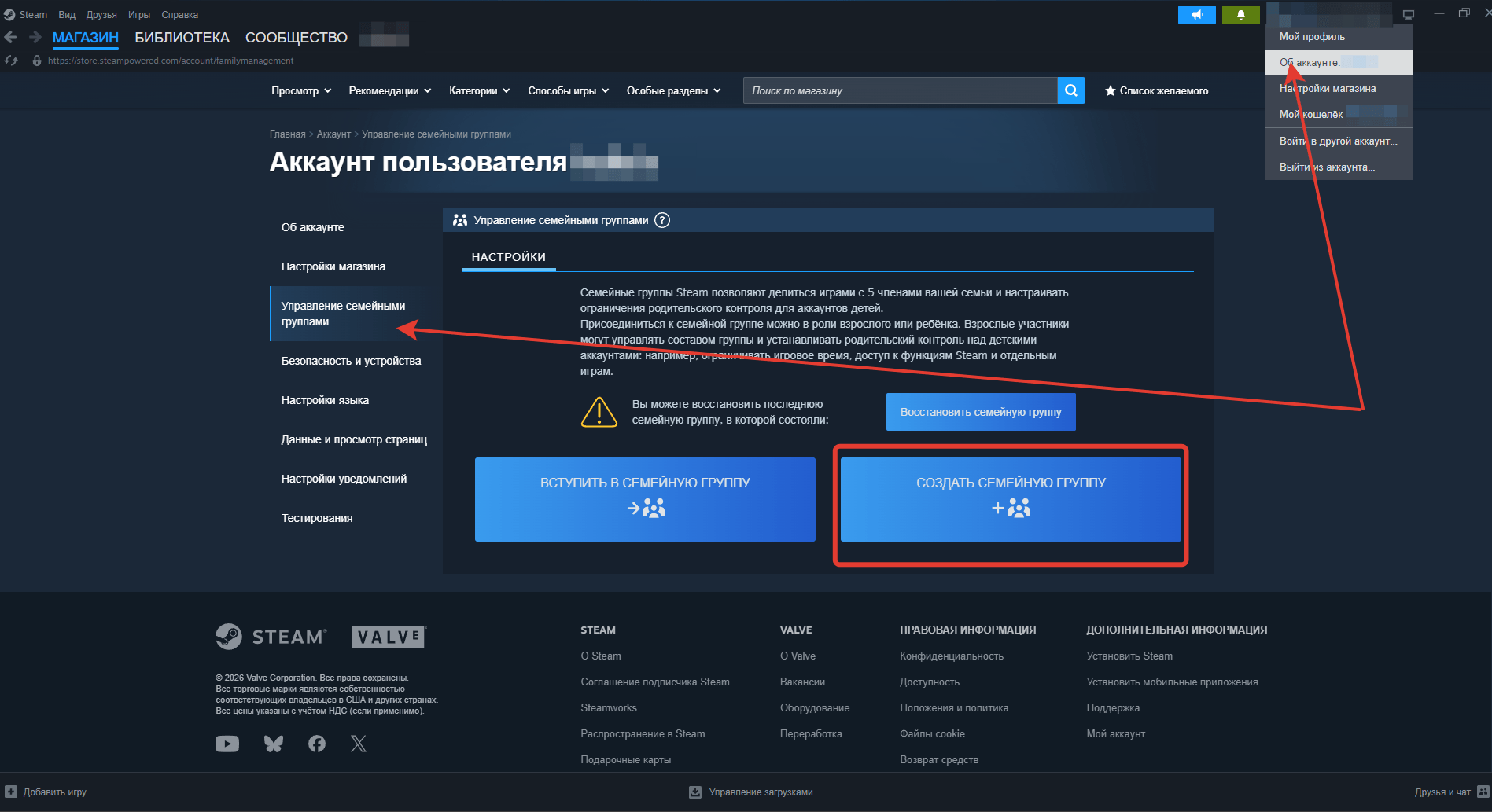Click the Valve logo in footer
1492x812 pixels.
coord(389,637)
